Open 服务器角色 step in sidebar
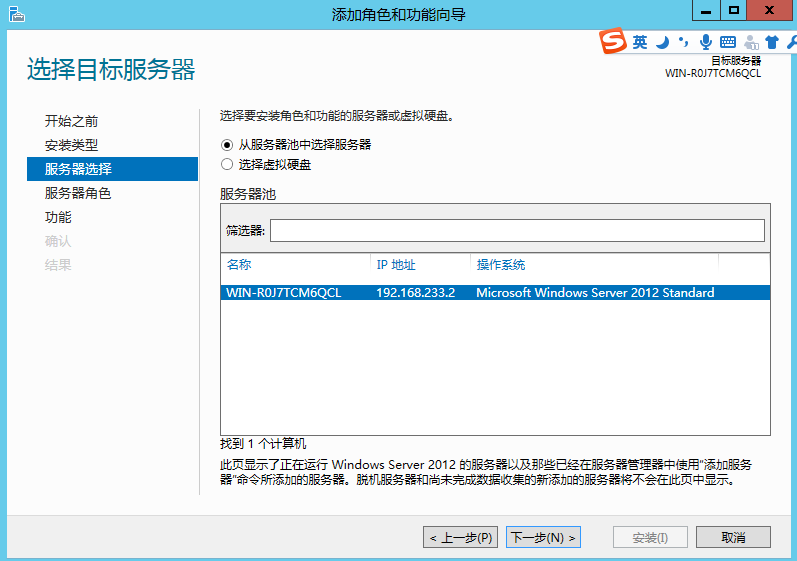The height and width of the screenshot is (561, 797). click(77, 193)
